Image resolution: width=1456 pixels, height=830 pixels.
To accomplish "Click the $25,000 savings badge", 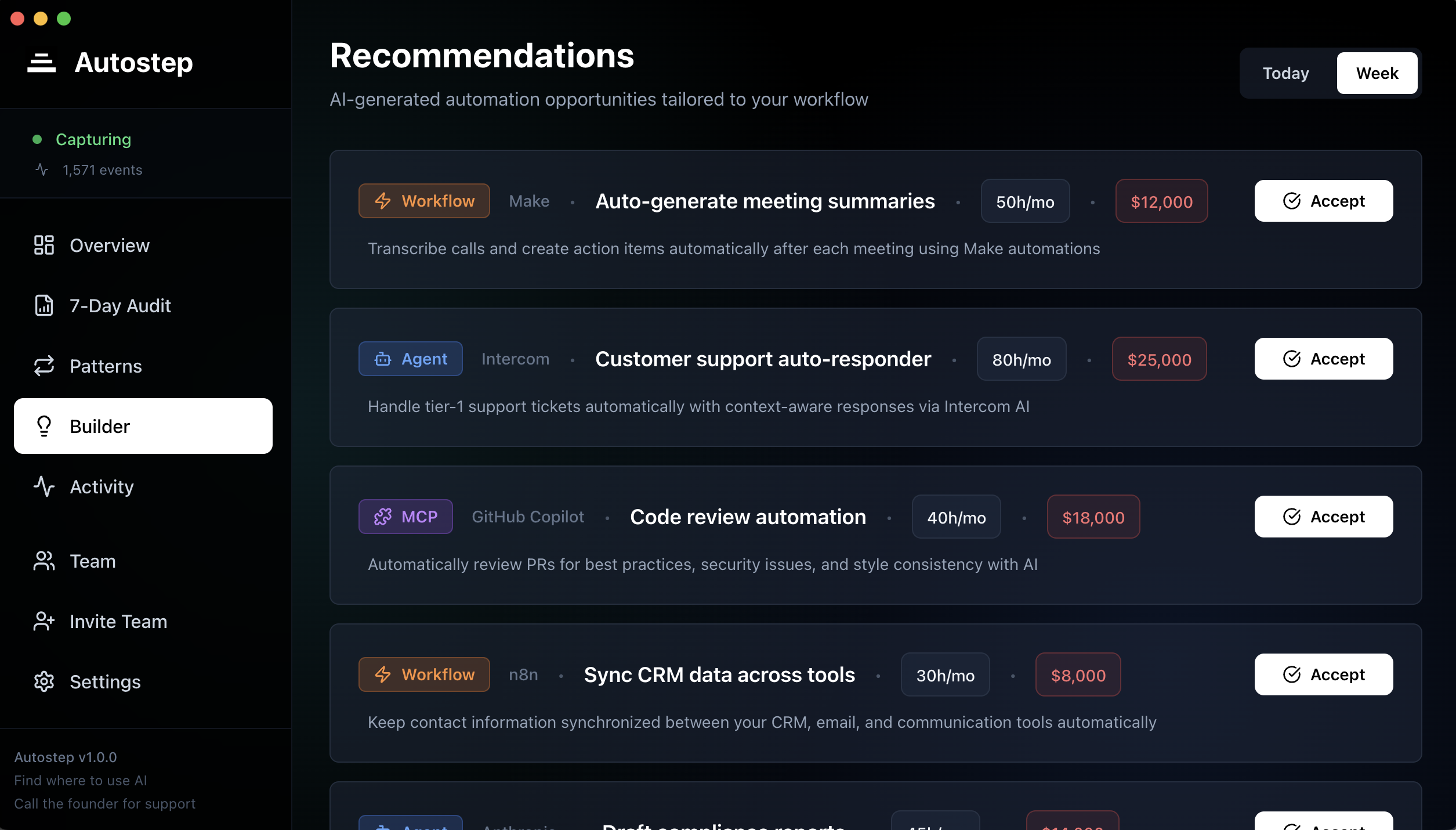I will point(1159,360).
